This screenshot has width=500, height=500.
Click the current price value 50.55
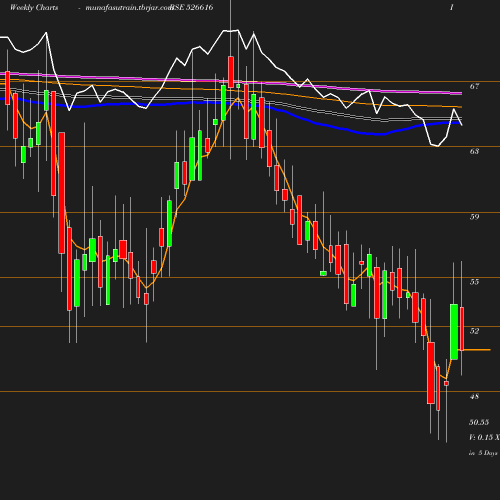[x=479, y=422]
